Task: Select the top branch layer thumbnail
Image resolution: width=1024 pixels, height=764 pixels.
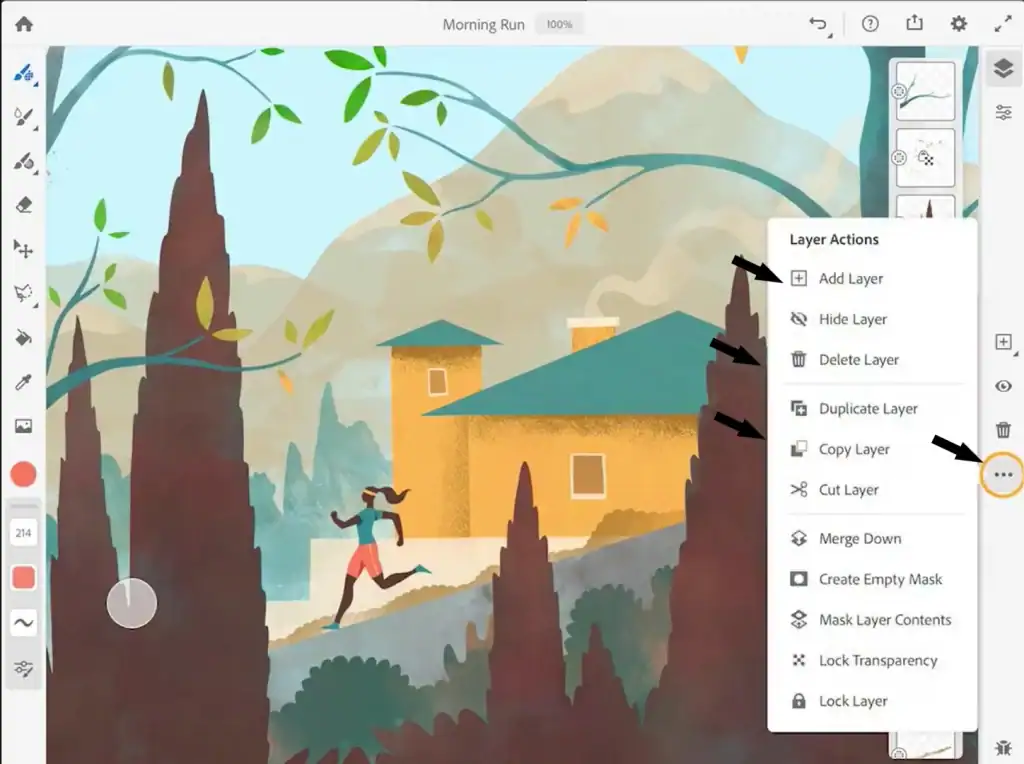Action: point(926,92)
